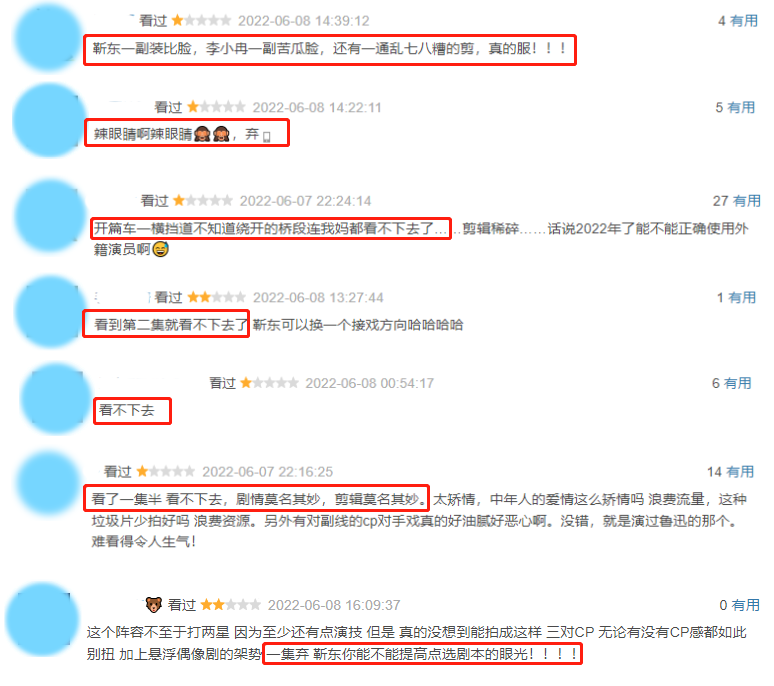Mark the 14 有用 review as useful

point(730,472)
